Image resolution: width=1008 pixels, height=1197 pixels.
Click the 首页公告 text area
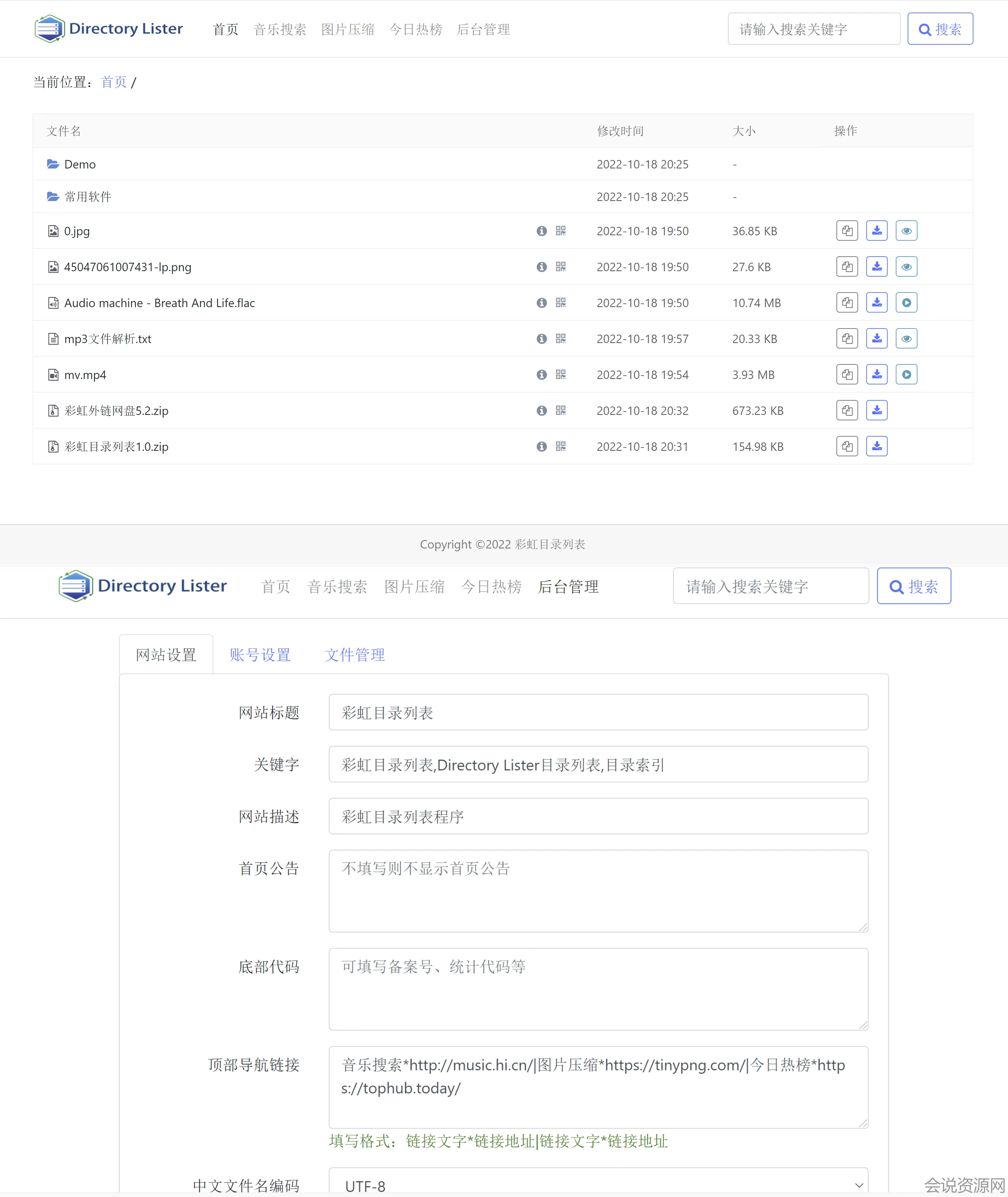coord(598,890)
